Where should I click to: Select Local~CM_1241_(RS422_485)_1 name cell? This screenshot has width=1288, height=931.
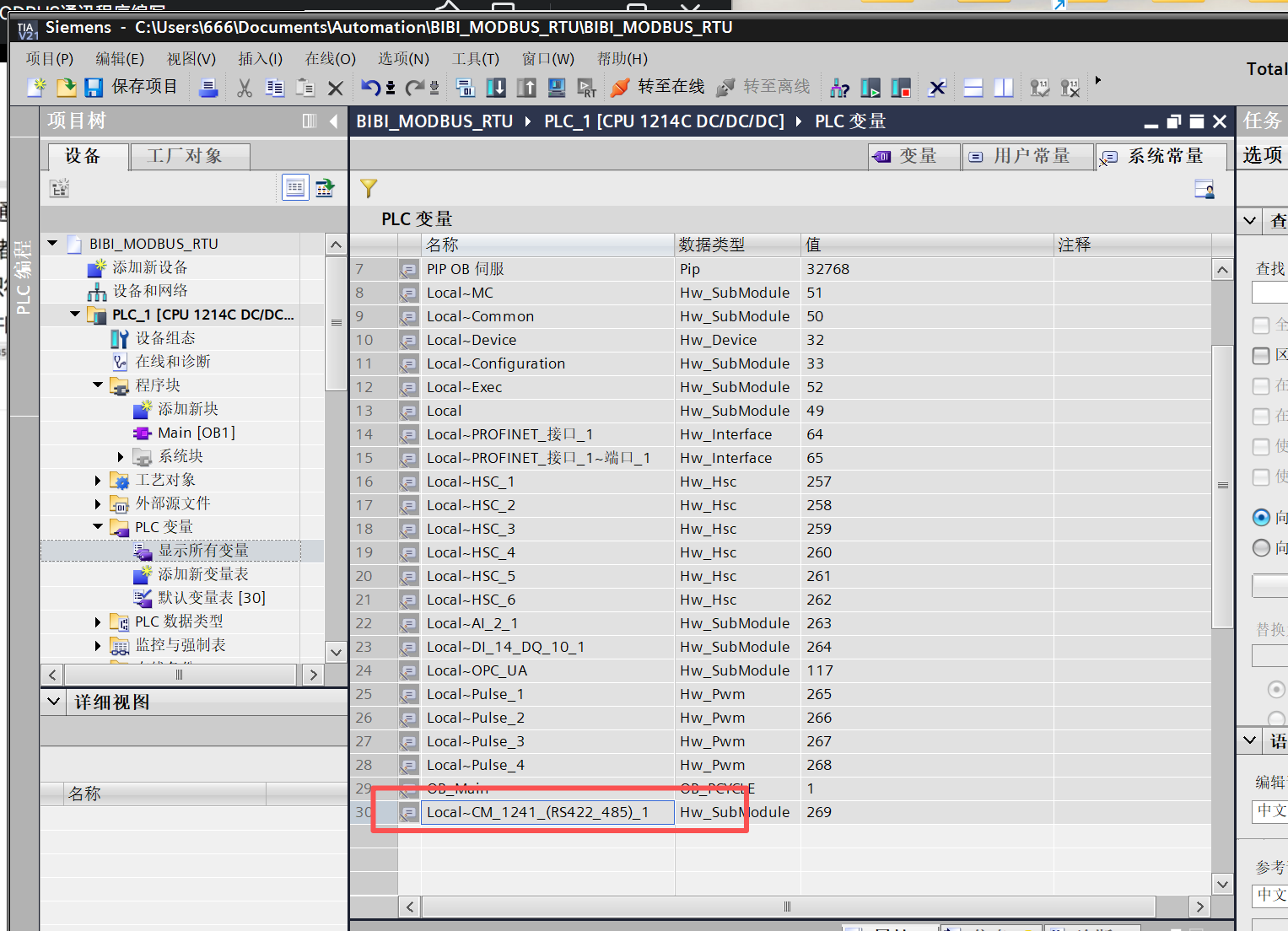tap(547, 812)
